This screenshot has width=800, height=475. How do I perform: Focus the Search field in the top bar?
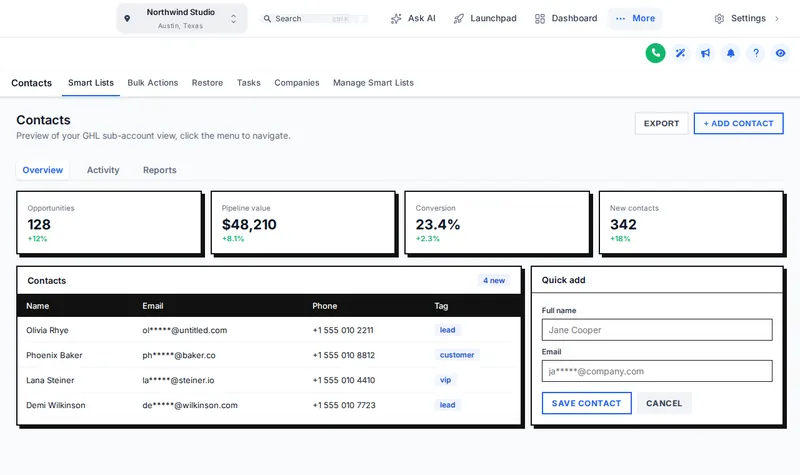click(315, 18)
